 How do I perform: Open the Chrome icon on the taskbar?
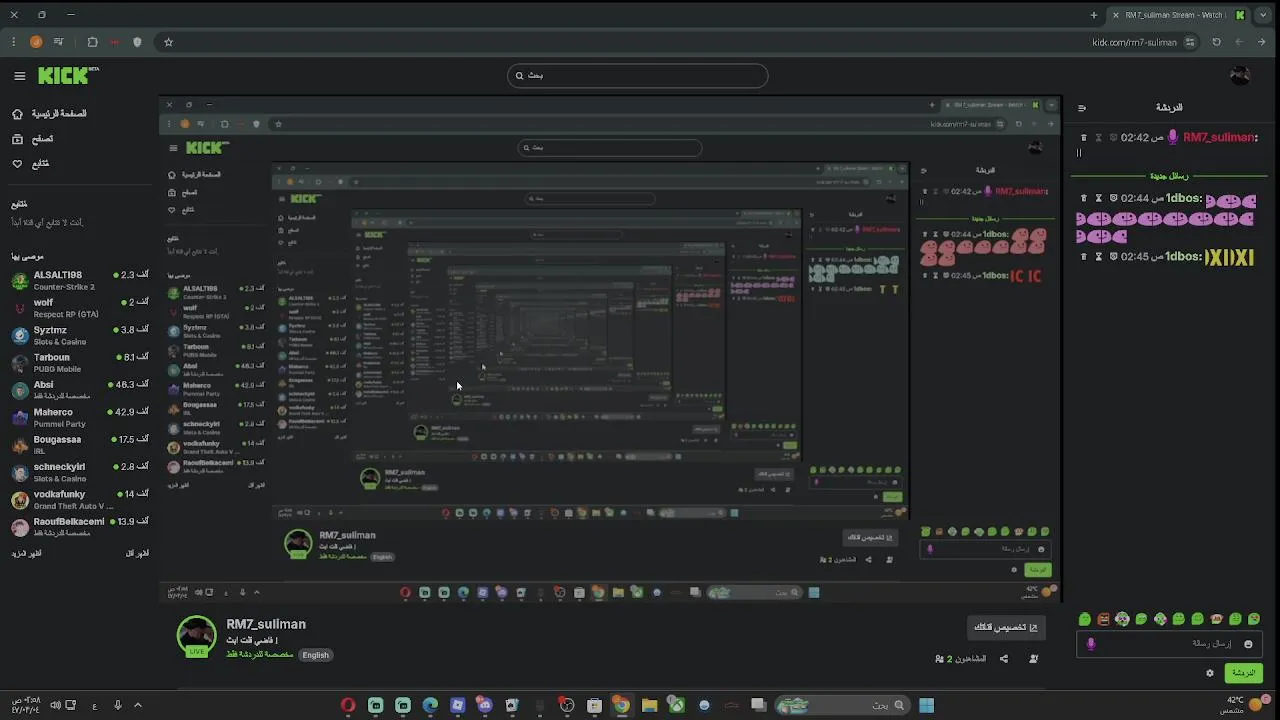point(621,705)
